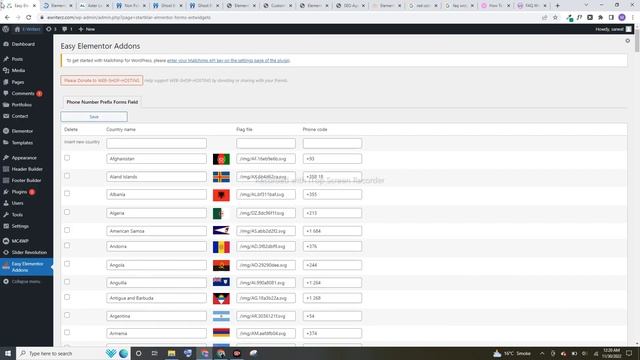Open Portfolios in the sidebar

point(21,105)
